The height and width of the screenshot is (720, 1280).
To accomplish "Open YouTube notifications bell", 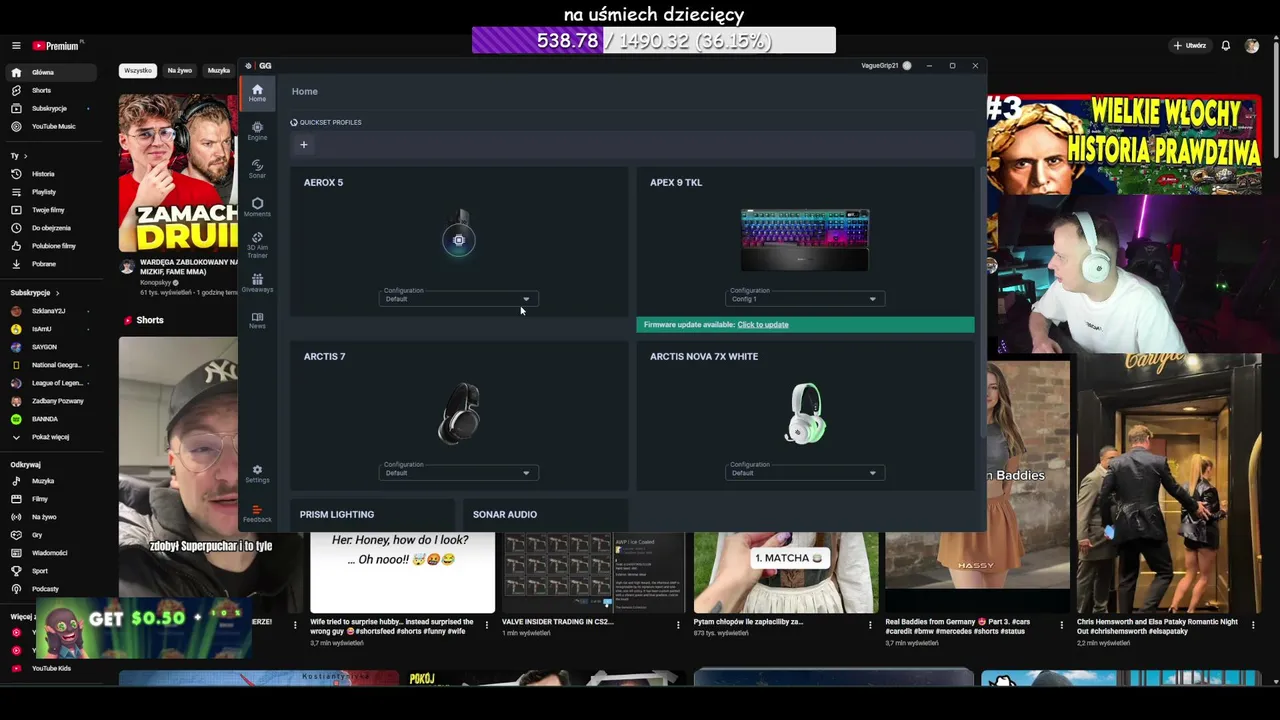I will [x=1225, y=46].
